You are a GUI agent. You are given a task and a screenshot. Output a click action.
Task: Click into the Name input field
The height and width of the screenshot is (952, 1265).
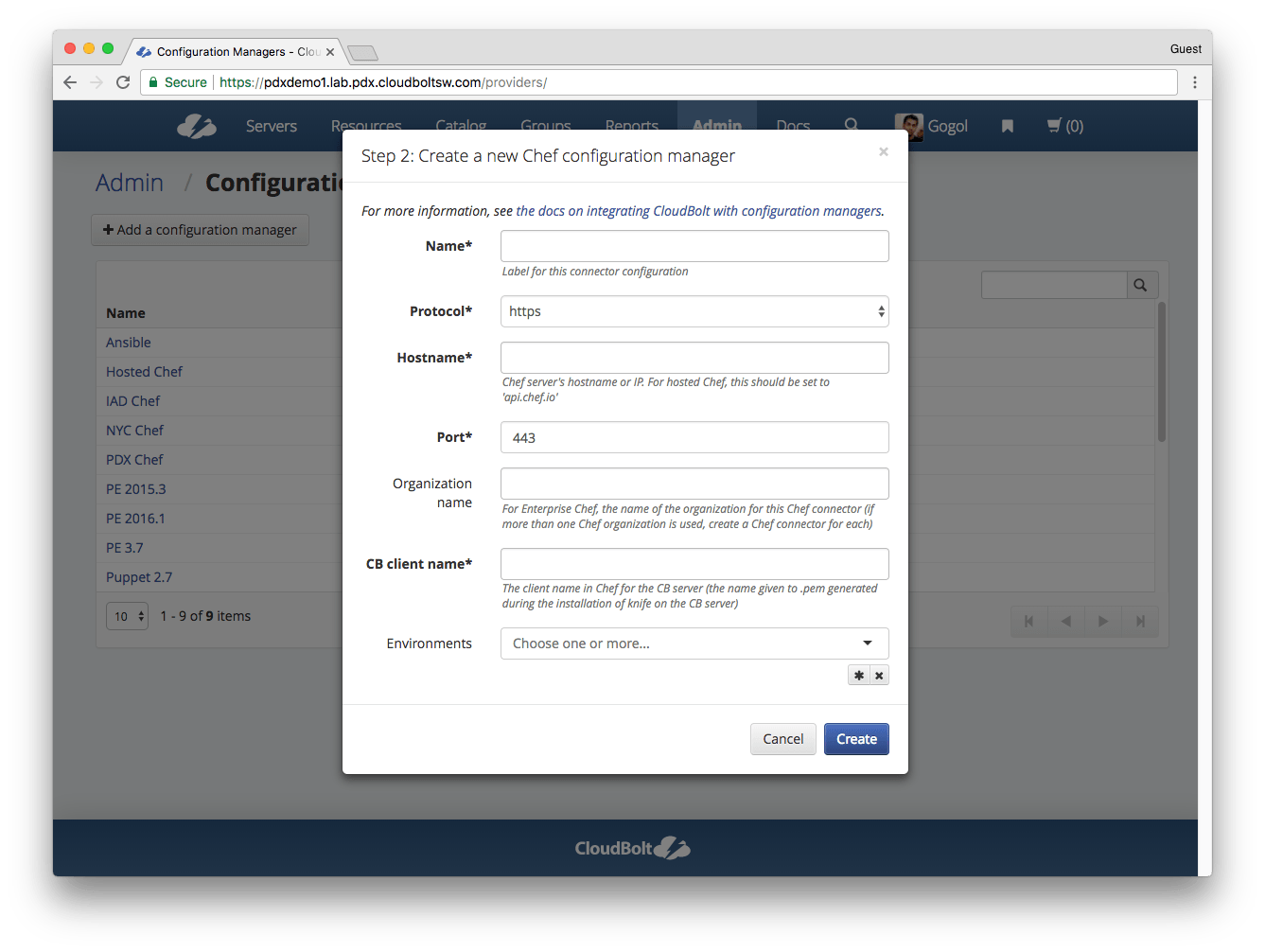pyautogui.click(x=694, y=246)
